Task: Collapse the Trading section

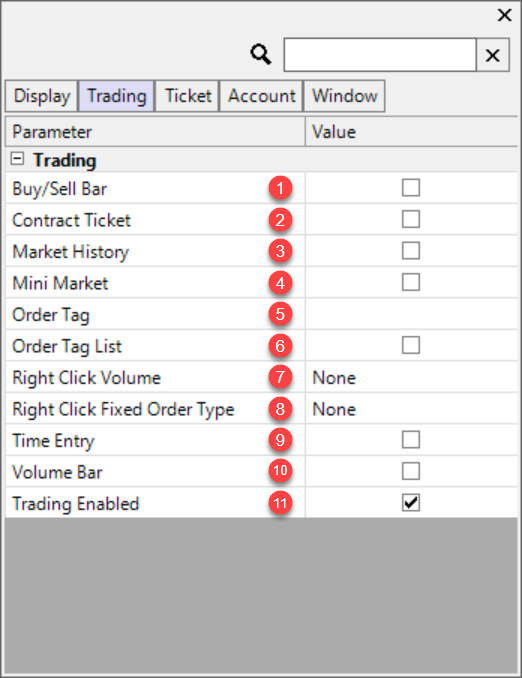Action: click(17, 159)
